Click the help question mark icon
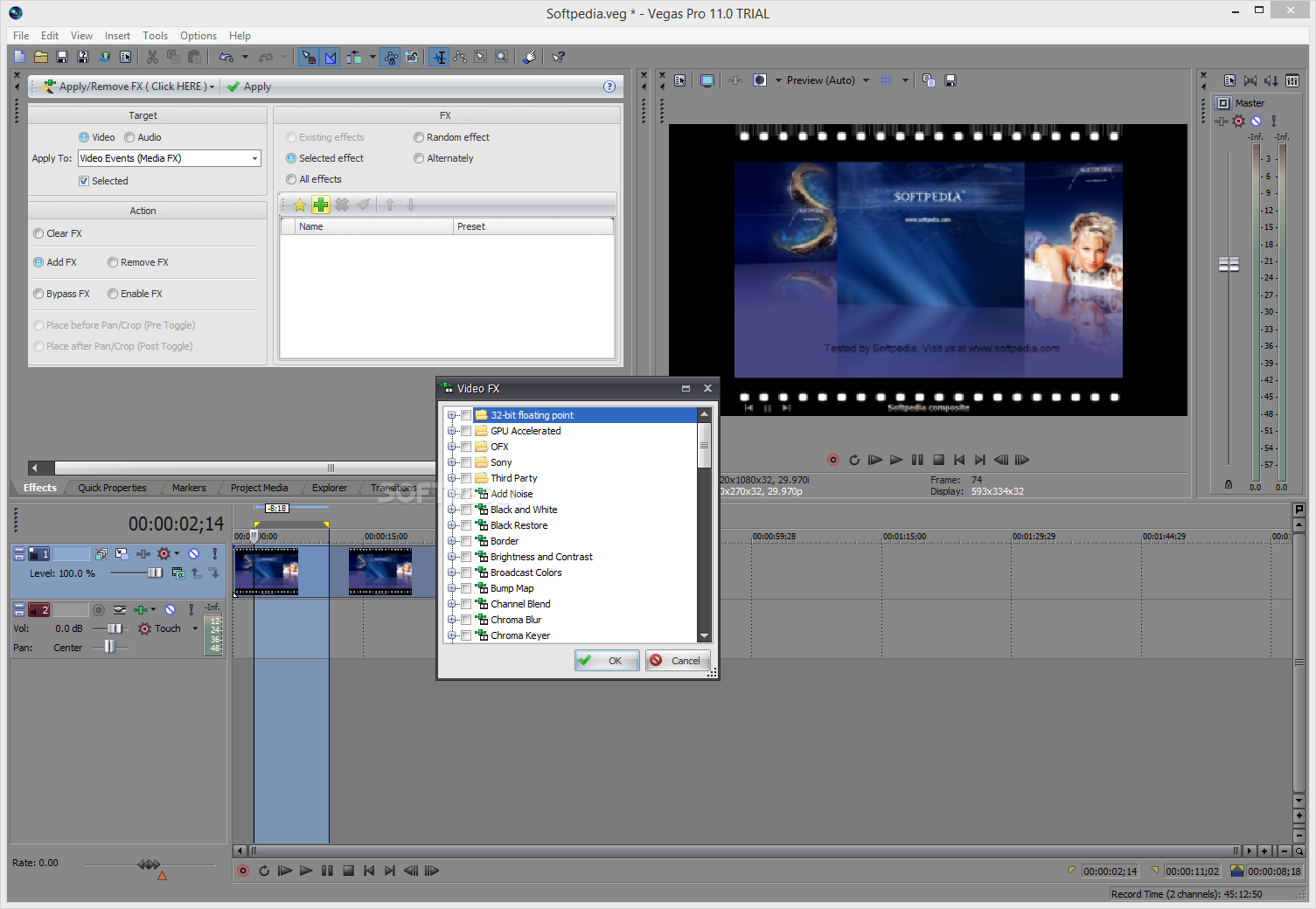 [609, 87]
